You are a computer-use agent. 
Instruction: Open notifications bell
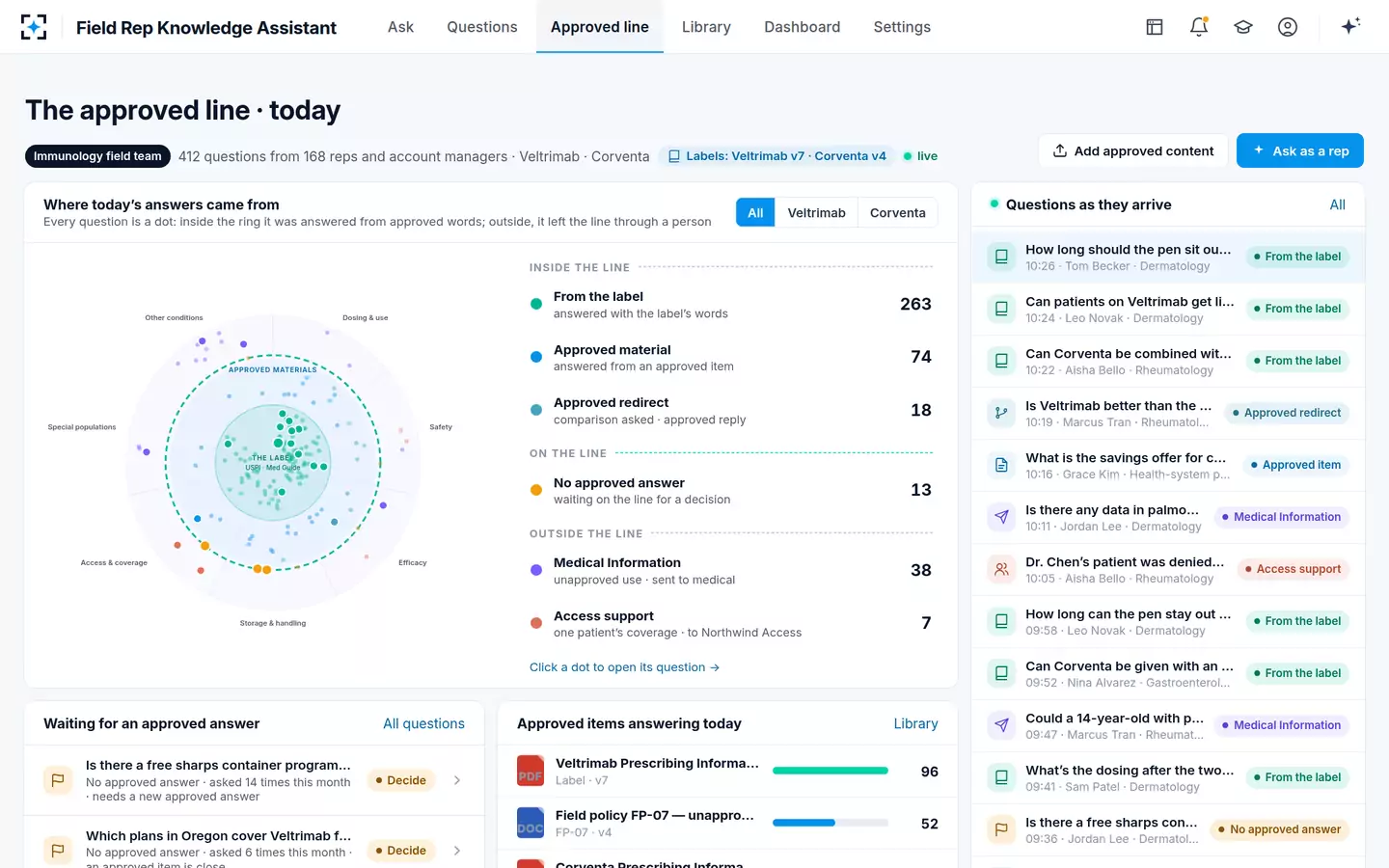[x=1199, y=27]
